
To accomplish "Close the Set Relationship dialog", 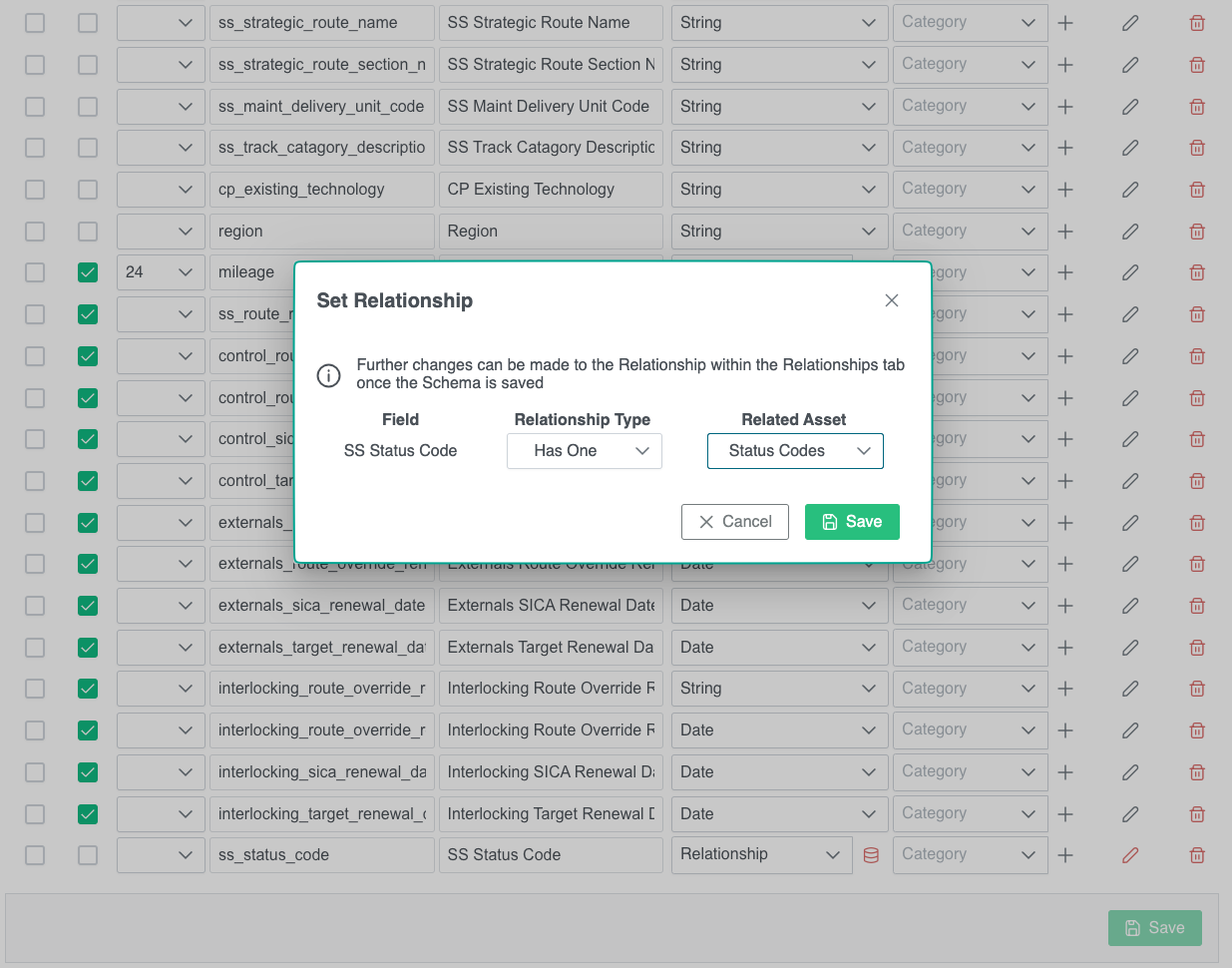I will point(892,300).
